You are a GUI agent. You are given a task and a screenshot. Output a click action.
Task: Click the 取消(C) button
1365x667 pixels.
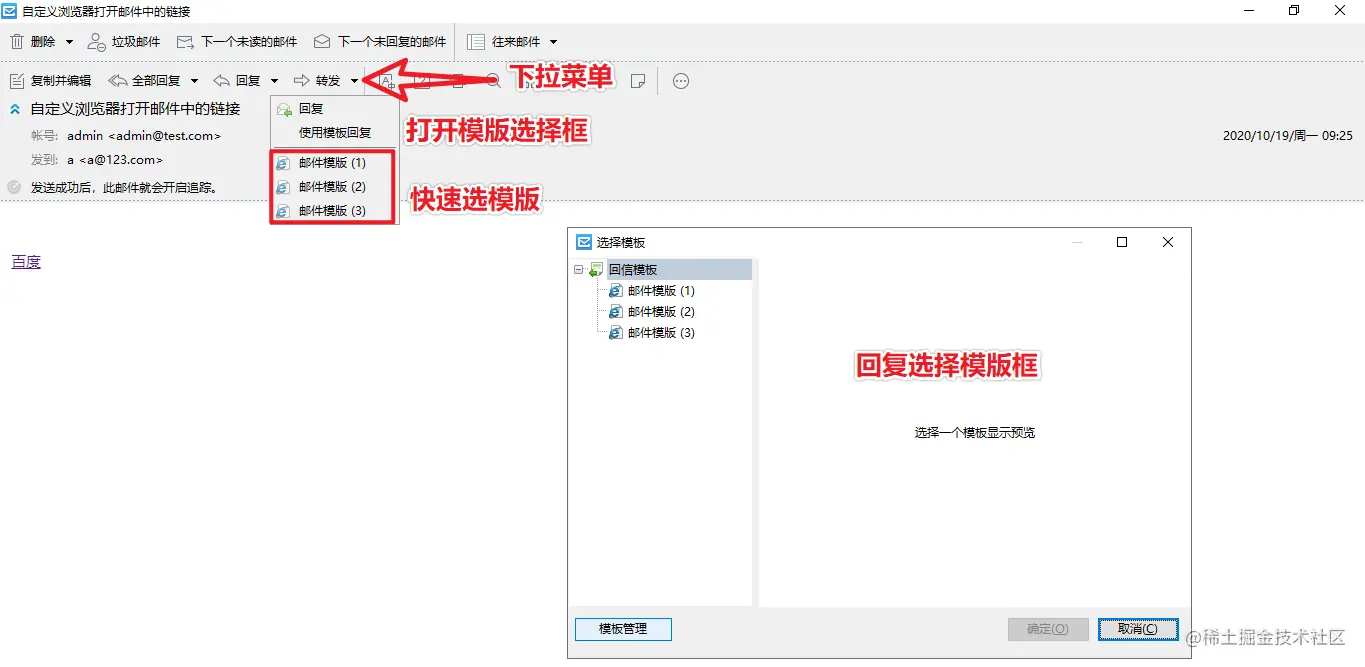pyautogui.click(x=1138, y=629)
